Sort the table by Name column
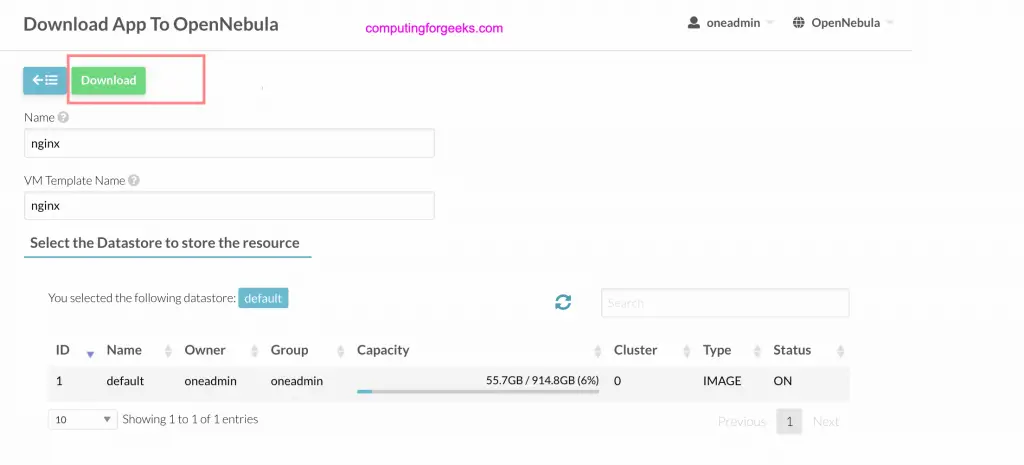Screen dimensions: 1024x465 pyautogui.click(x=139, y=350)
